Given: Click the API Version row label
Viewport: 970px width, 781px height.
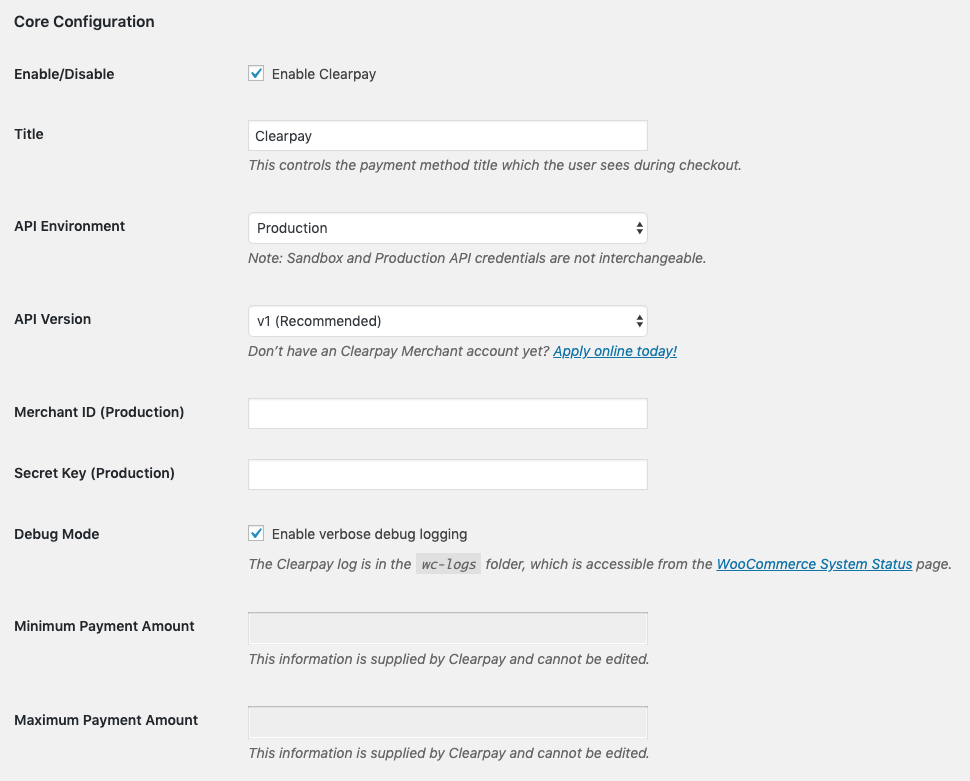Looking at the screenshot, I should coord(53,319).
